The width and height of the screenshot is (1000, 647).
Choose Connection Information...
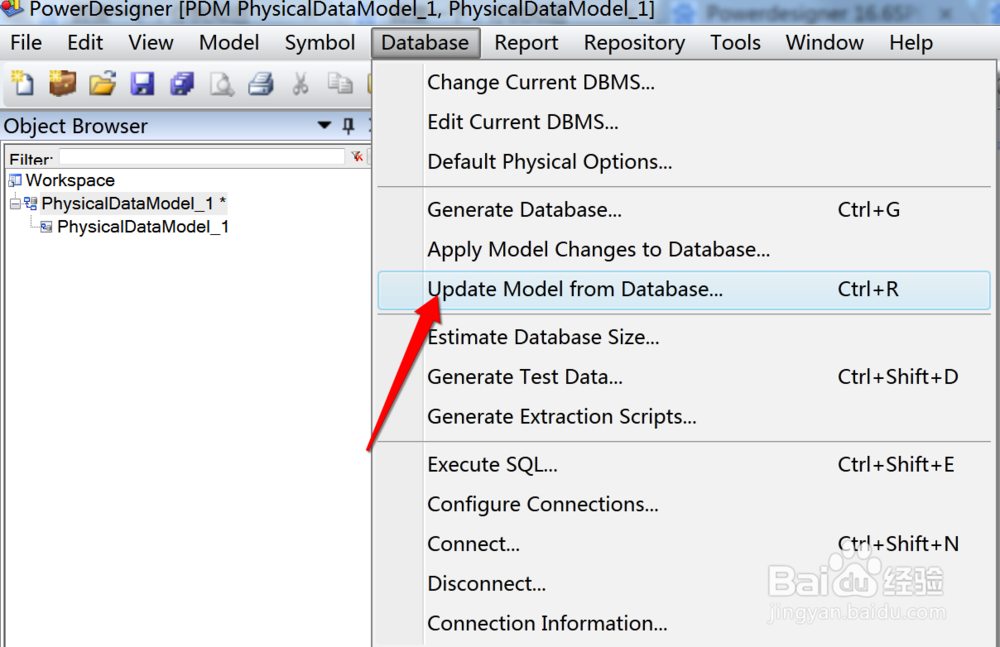click(x=684, y=623)
